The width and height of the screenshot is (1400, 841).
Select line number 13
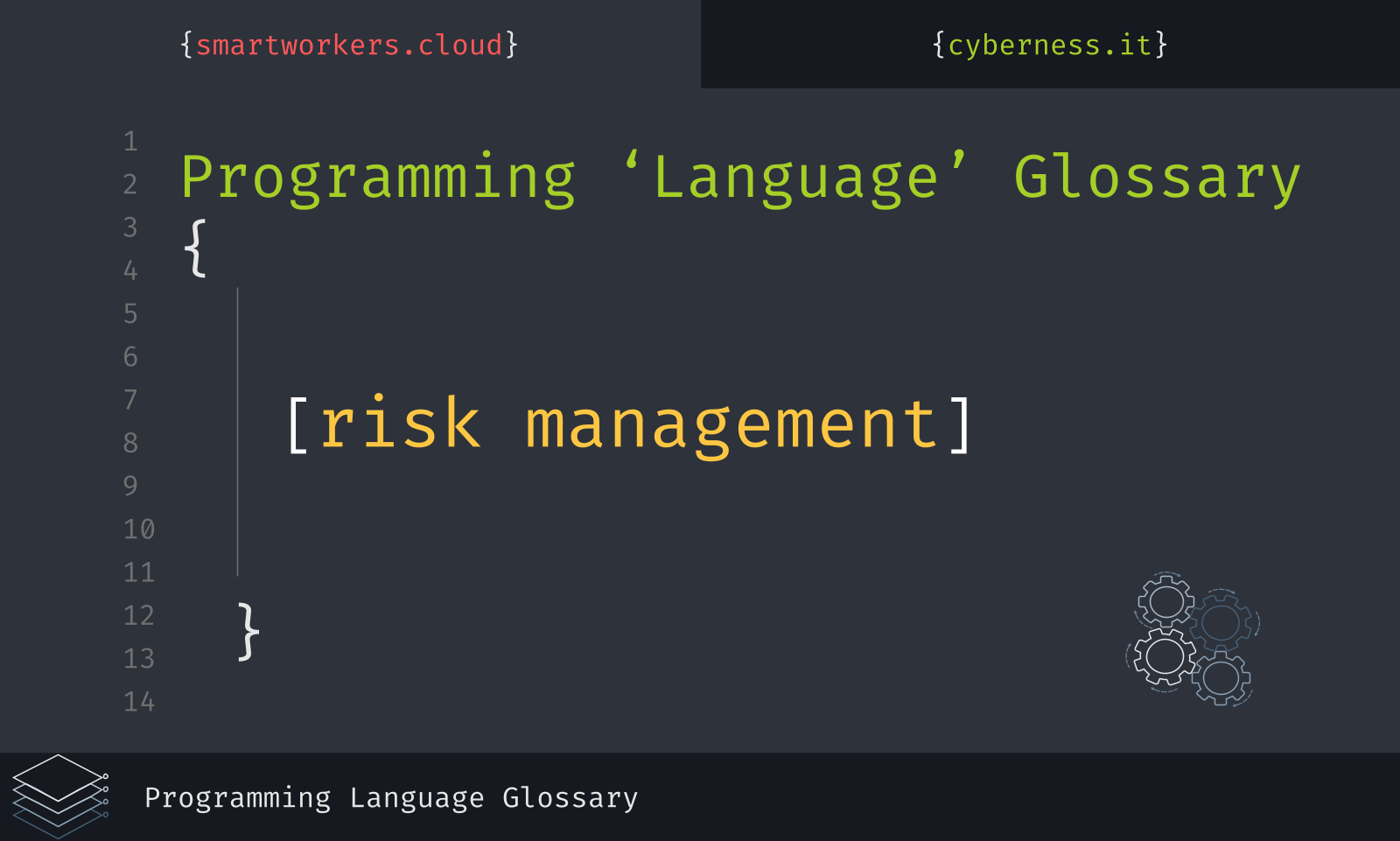pyautogui.click(x=139, y=658)
